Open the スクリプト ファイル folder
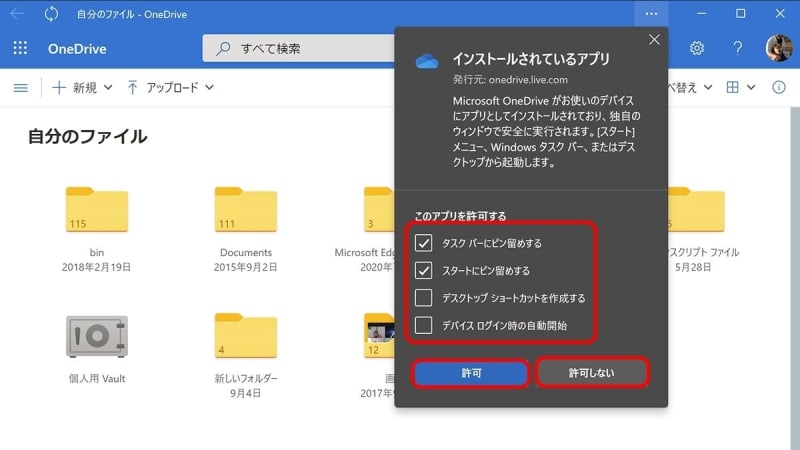The image size is (800, 450). [x=696, y=210]
